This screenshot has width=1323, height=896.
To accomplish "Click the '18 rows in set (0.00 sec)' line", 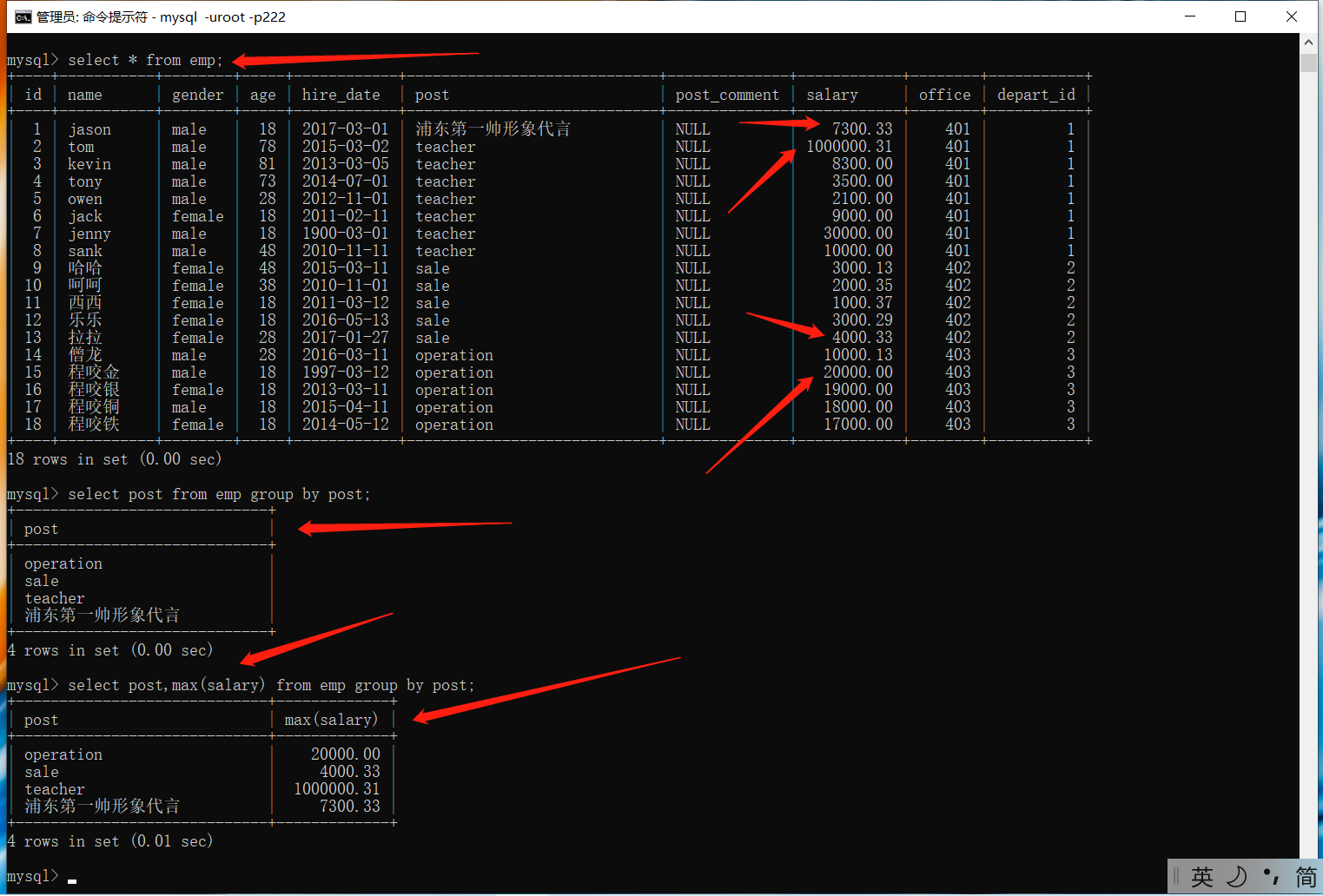I will [115, 459].
